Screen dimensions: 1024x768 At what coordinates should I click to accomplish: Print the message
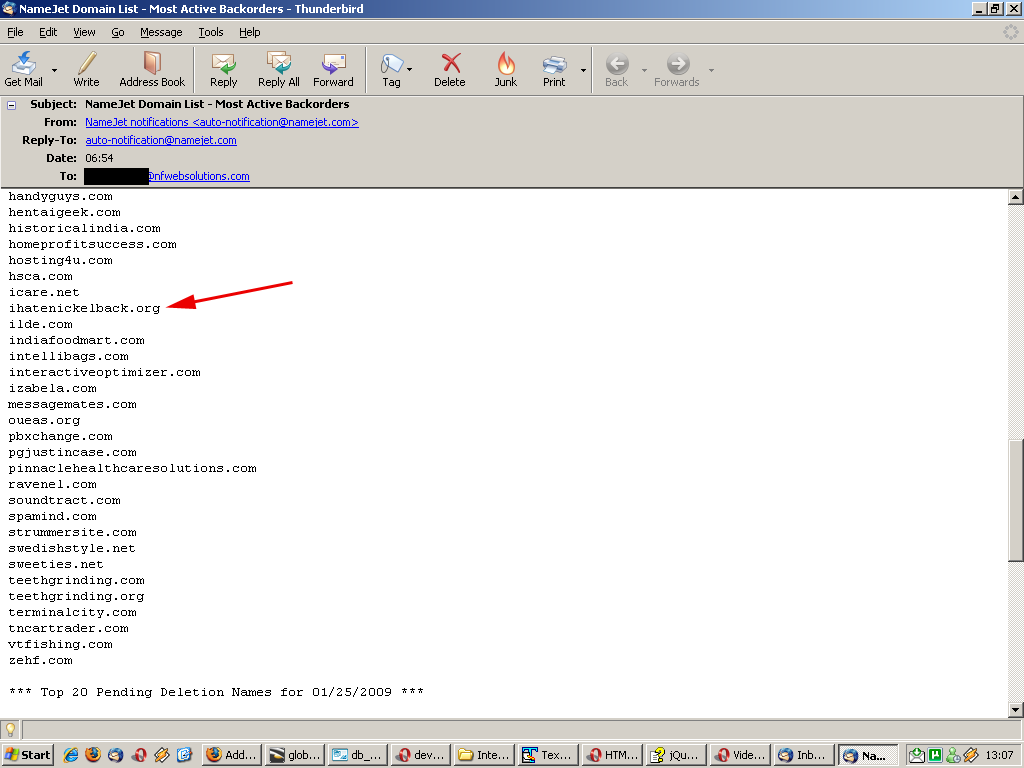click(x=554, y=69)
